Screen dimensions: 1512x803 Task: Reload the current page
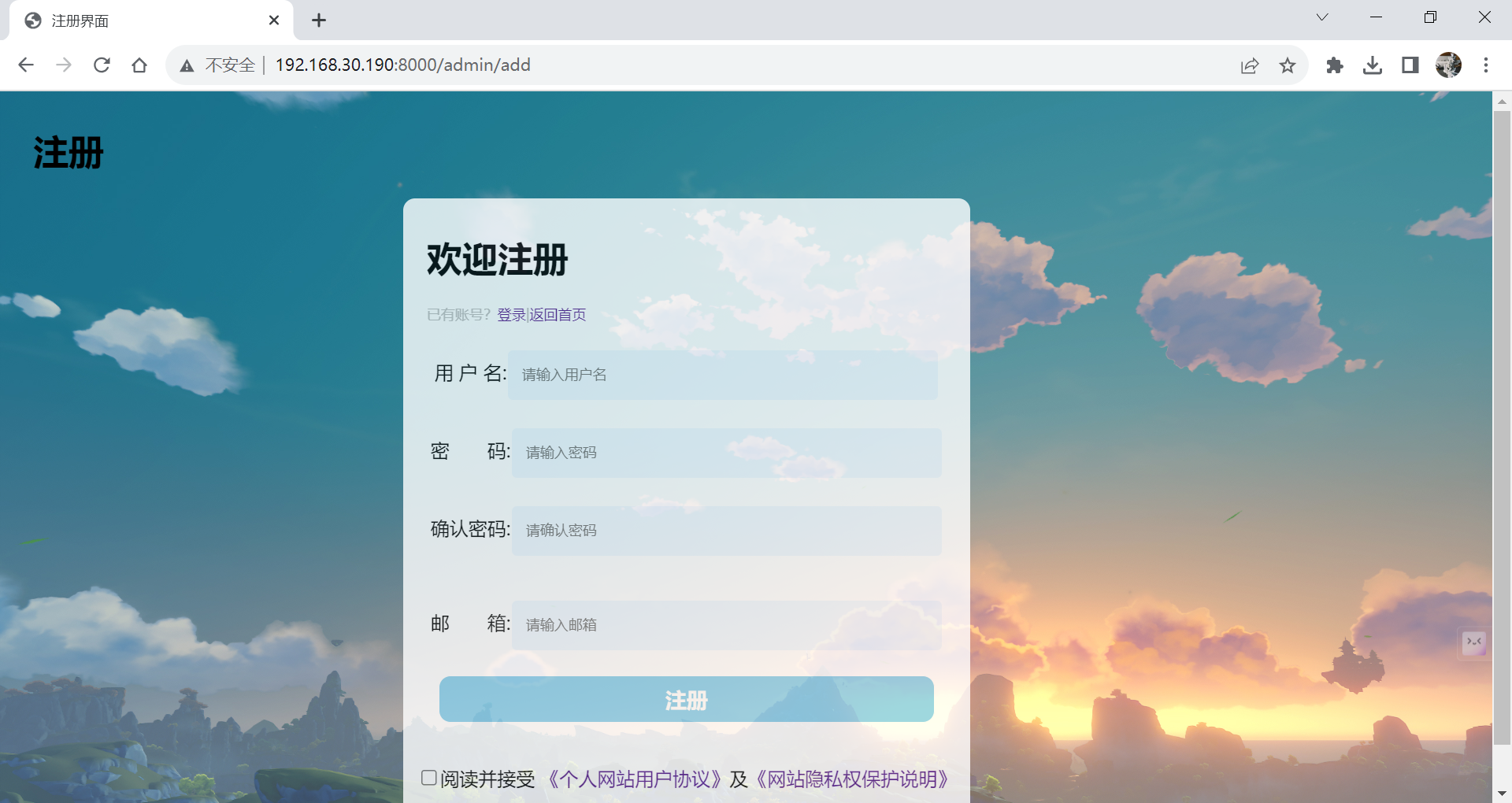point(102,65)
